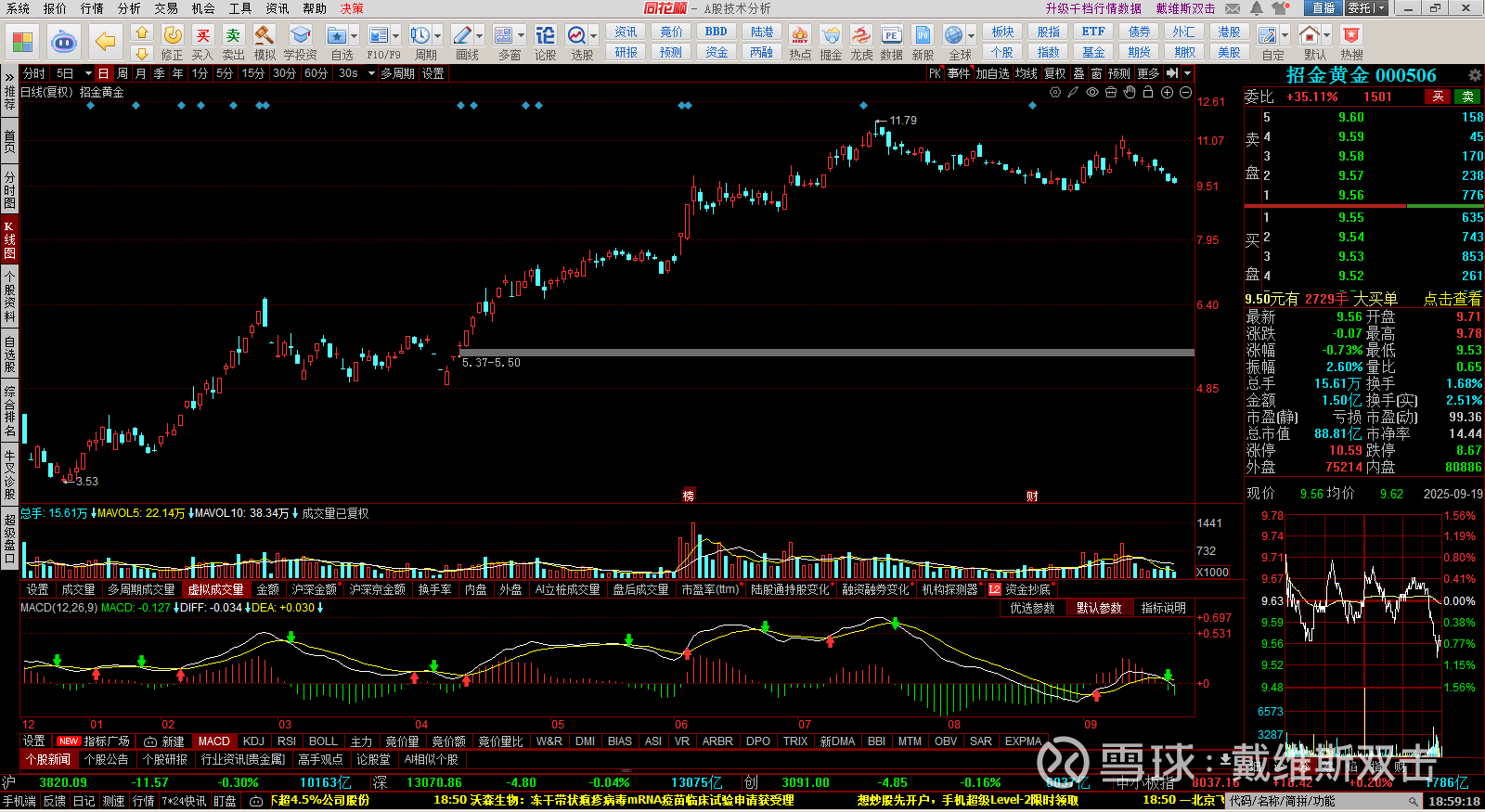
Task: Click the 默认参数 button in MACD panel
Action: [x=1099, y=608]
